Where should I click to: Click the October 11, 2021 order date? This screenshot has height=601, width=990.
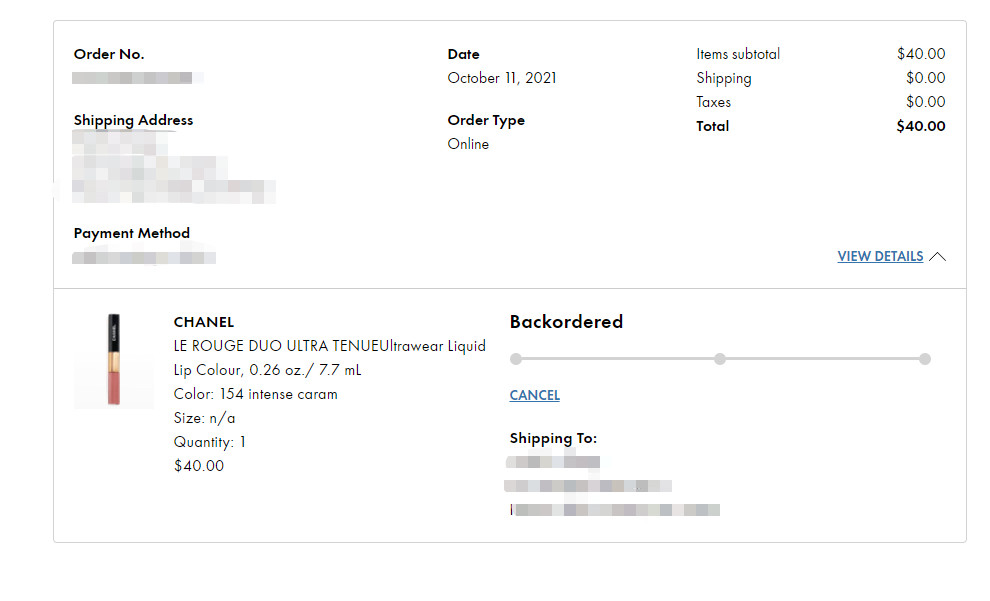[502, 78]
